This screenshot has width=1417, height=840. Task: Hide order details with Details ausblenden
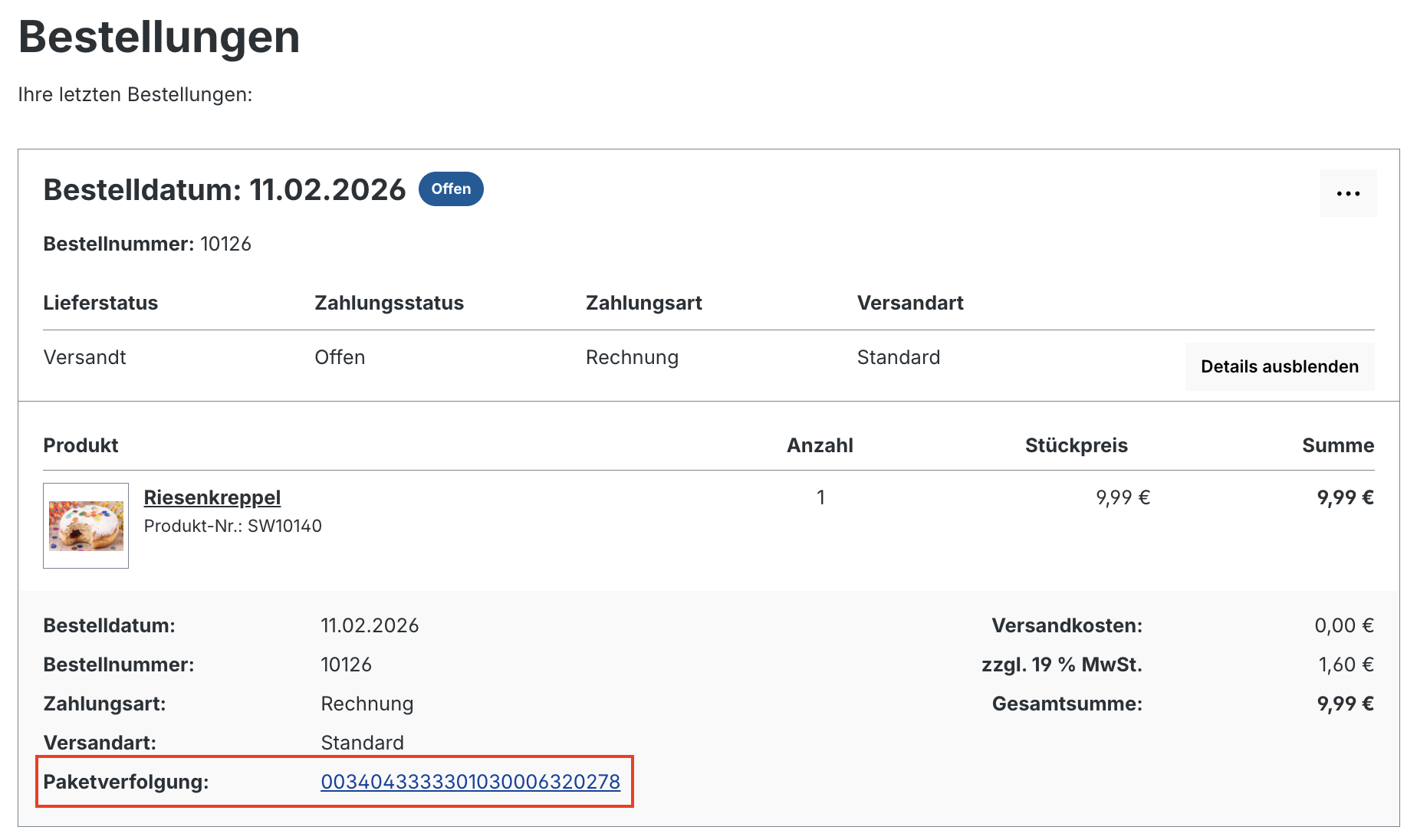1279,366
